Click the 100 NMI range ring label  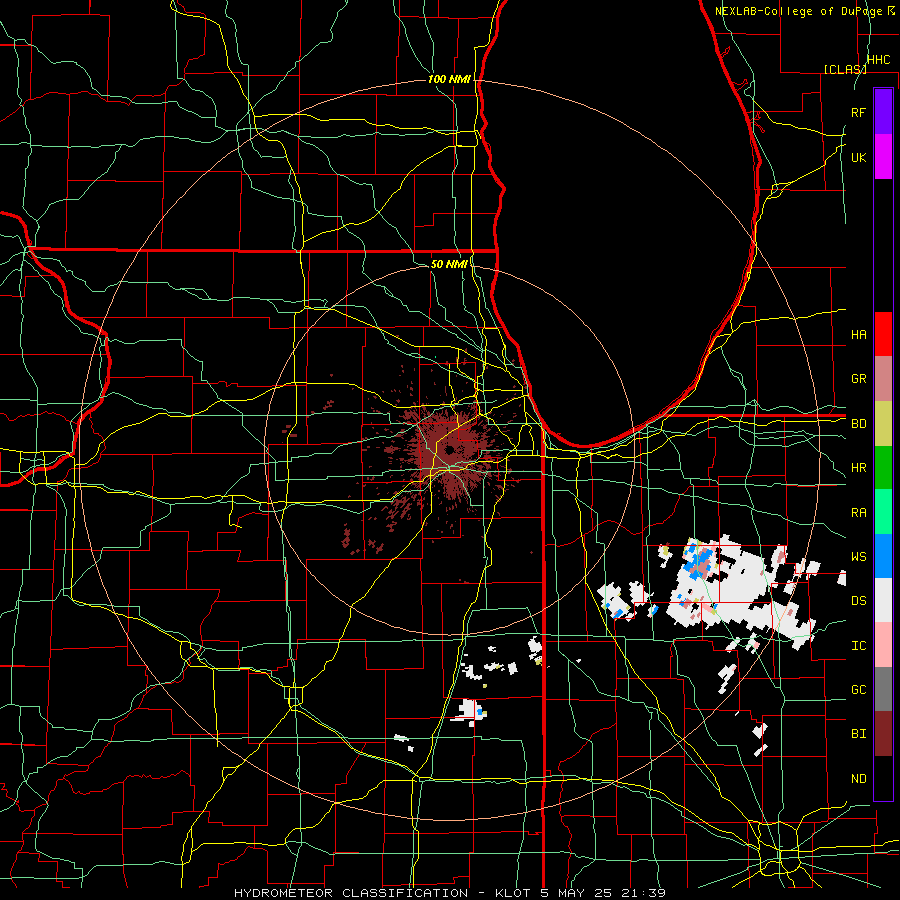click(x=449, y=79)
